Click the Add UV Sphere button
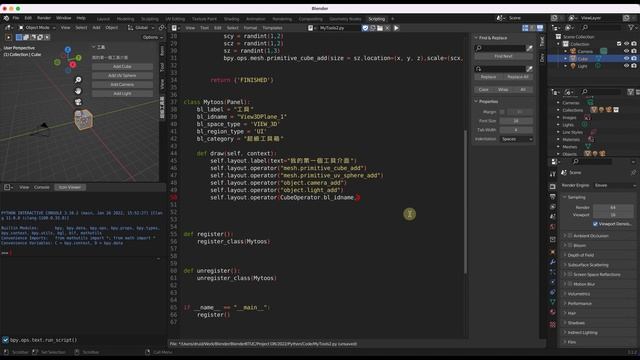This screenshot has width=640, height=360. coord(122,76)
